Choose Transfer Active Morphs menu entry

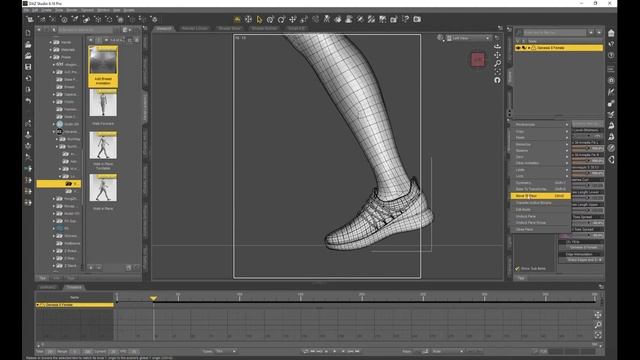[540, 203]
